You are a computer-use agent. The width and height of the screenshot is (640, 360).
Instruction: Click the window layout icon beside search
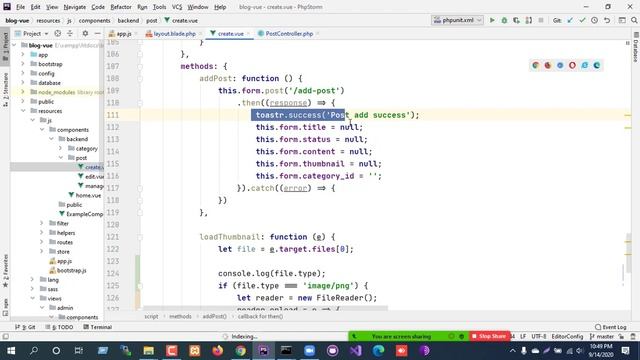point(622,20)
